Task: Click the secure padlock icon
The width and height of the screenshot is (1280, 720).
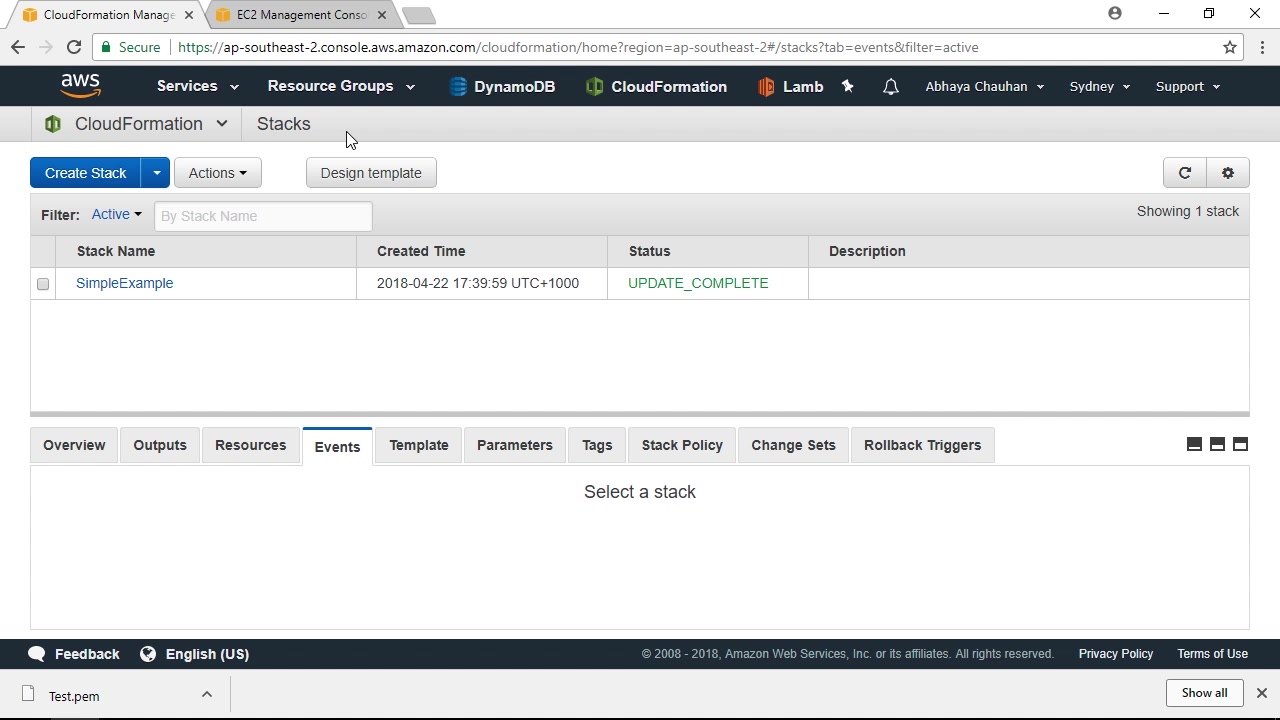Action: pos(106,47)
